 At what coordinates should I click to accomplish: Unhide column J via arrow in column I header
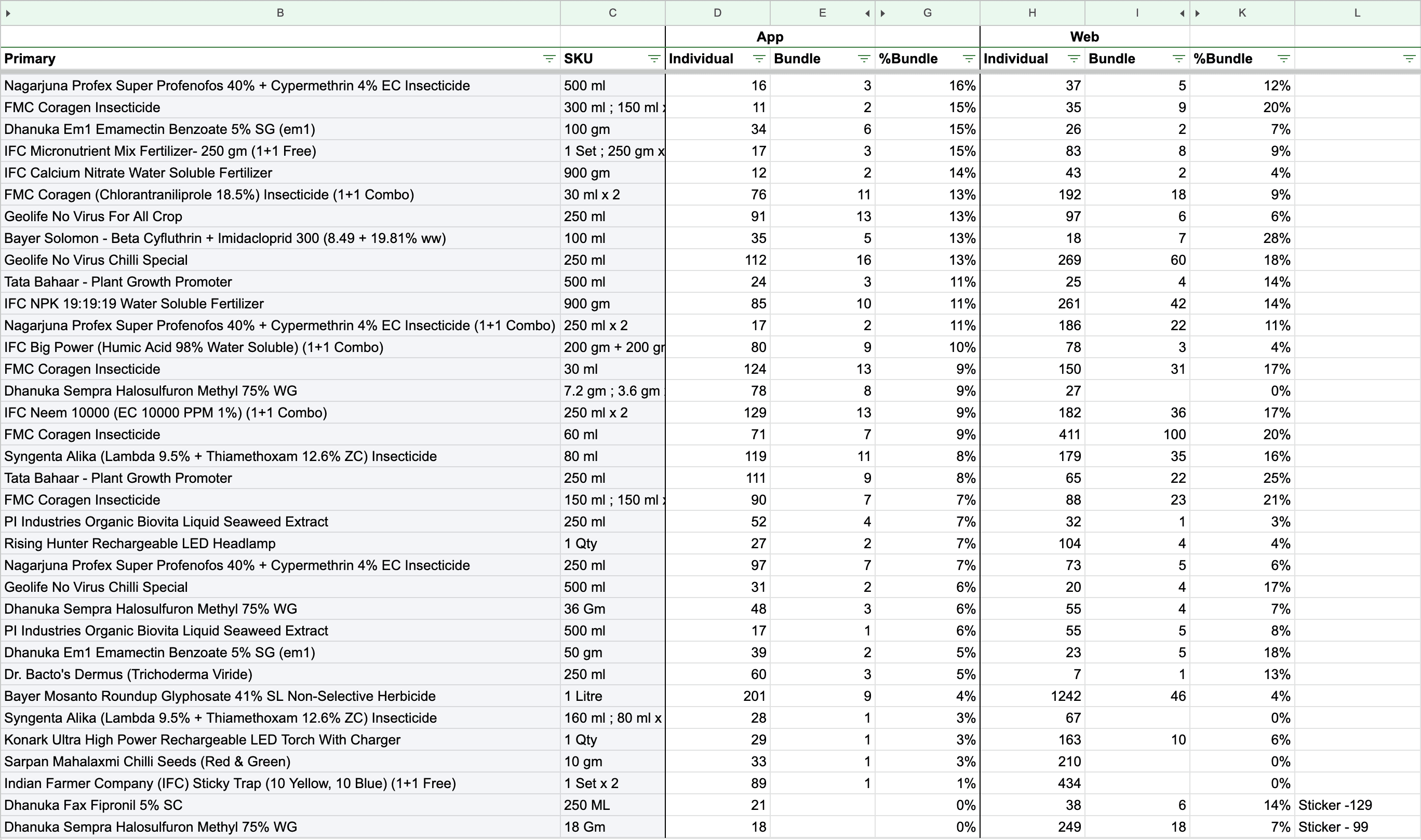pyautogui.click(x=1182, y=13)
